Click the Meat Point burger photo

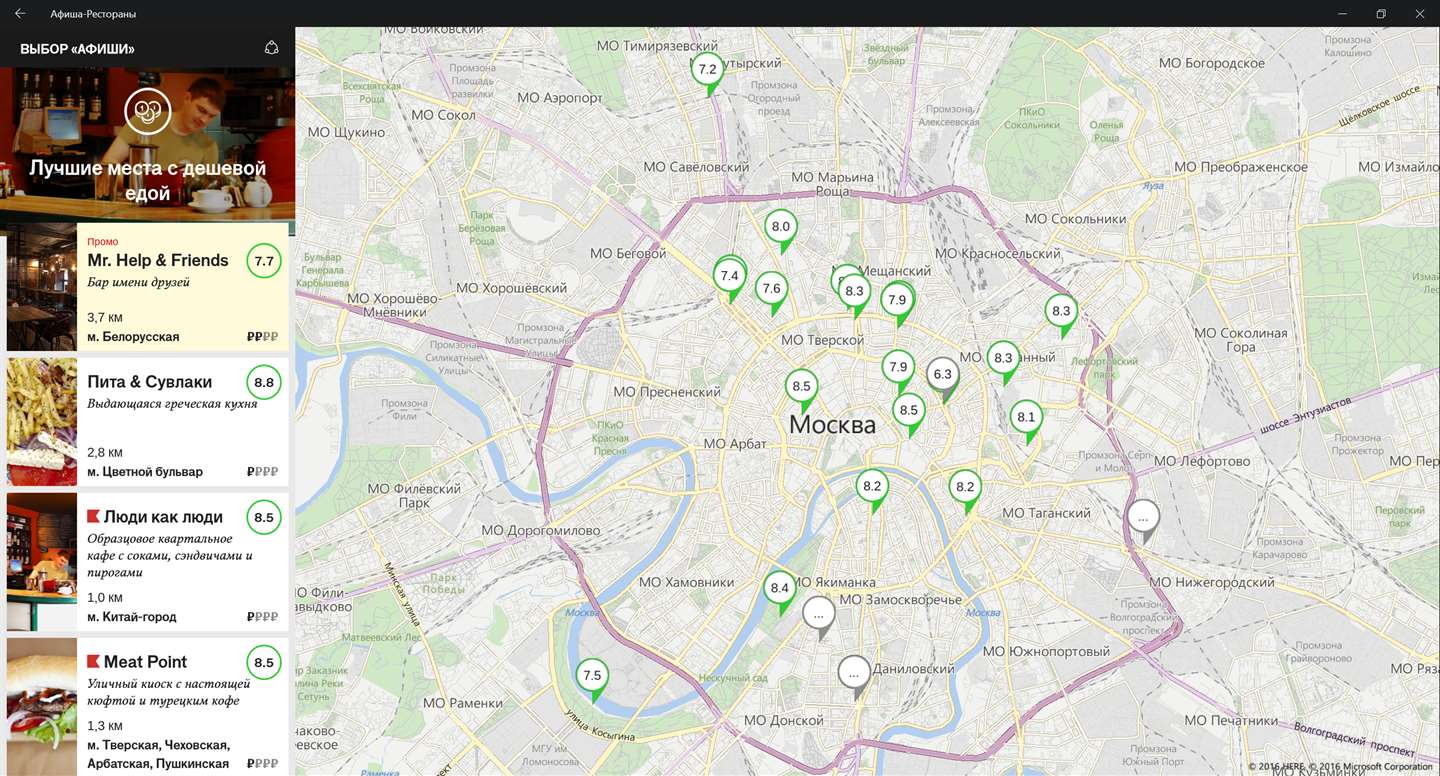click(42, 707)
